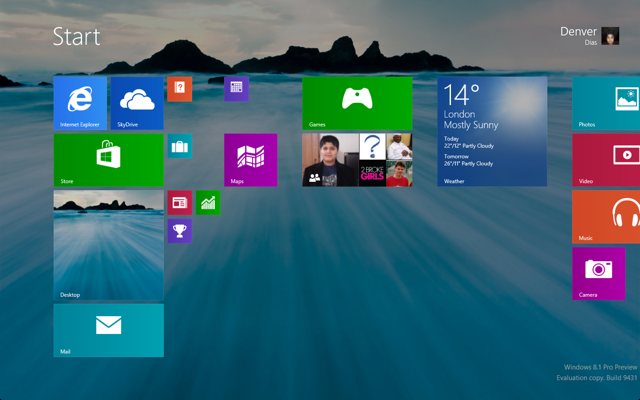Image resolution: width=640 pixels, height=400 pixels.
Task: Click the user account picture
Action: tap(610, 36)
